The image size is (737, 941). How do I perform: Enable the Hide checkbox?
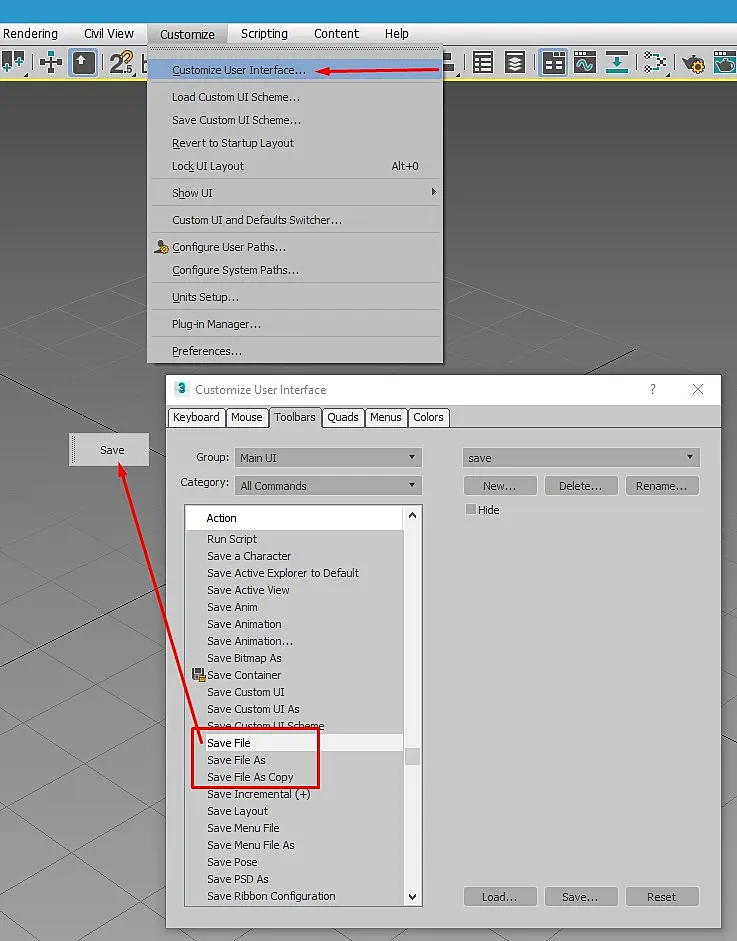point(471,510)
